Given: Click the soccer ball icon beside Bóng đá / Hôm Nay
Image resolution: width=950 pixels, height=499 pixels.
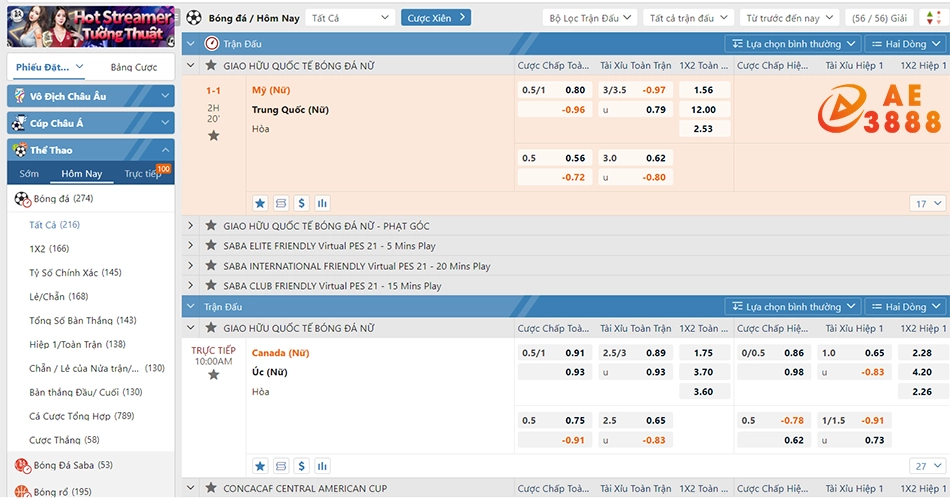Looking at the screenshot, I should [194, 18].
